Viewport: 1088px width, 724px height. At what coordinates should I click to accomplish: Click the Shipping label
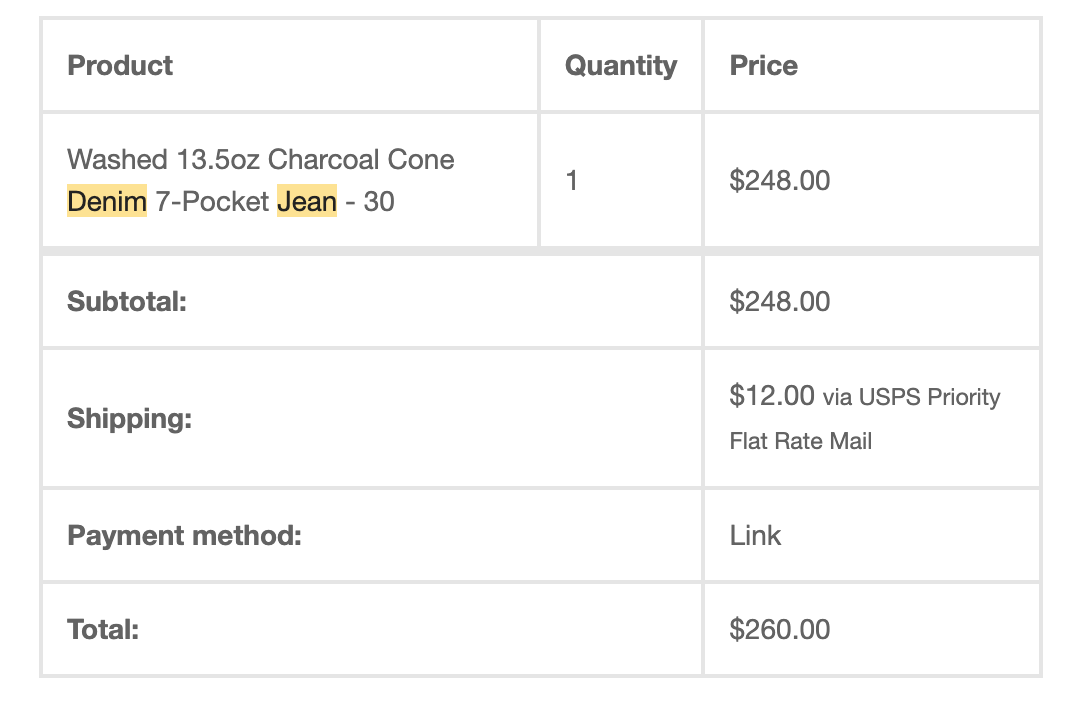point(129,419)
